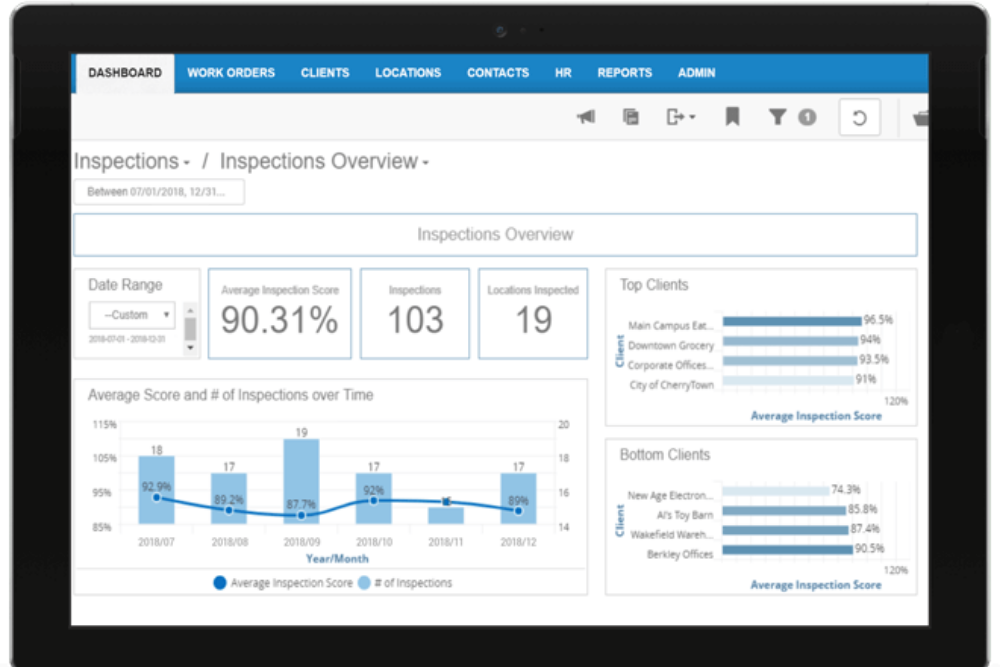Click the Date Range list scroll-up arrow
This screenshot has width=1000, height=667.
[x=190, y=310]
